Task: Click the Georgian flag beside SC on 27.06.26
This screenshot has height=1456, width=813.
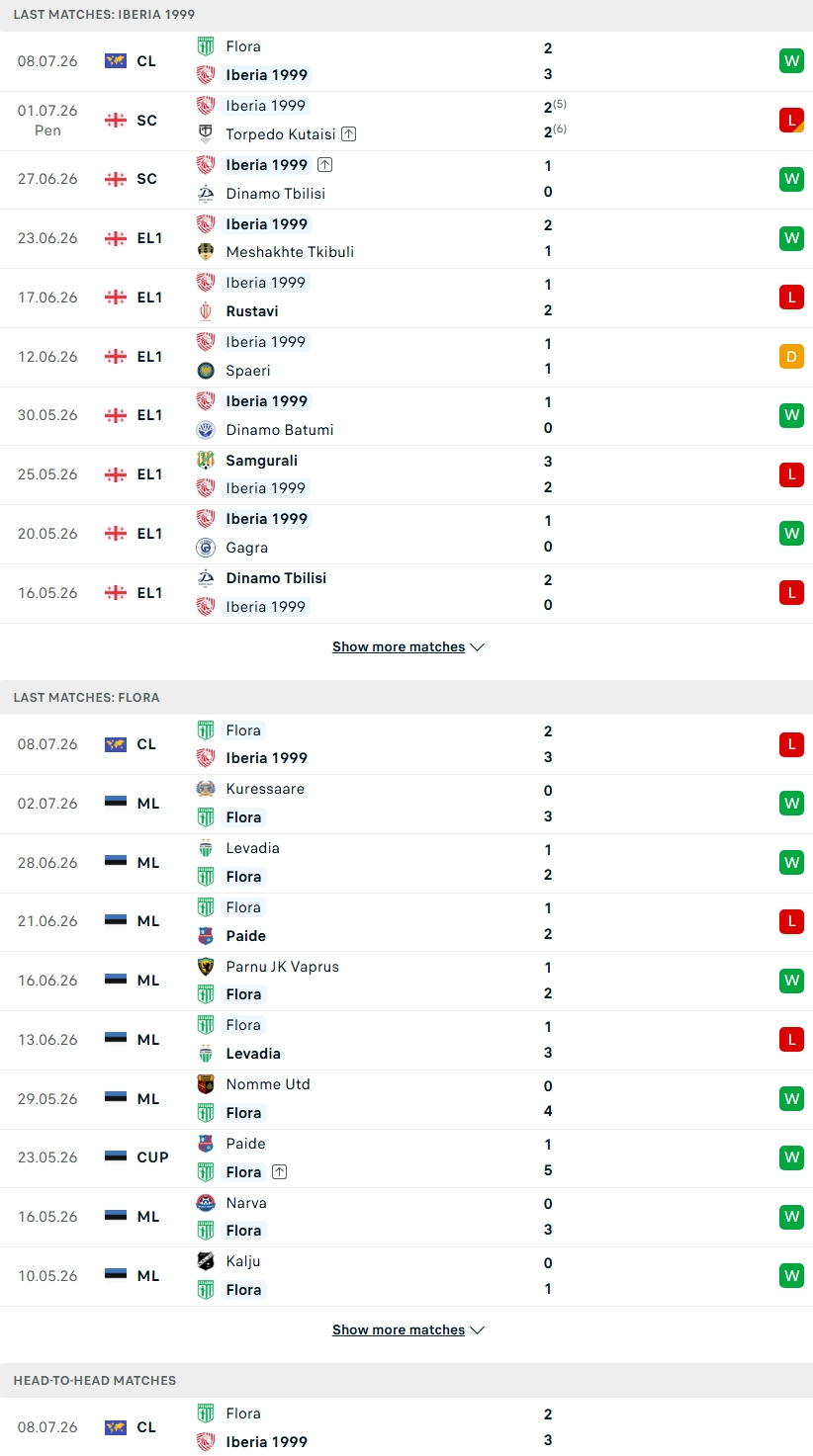Action: [x=116, y=179]
